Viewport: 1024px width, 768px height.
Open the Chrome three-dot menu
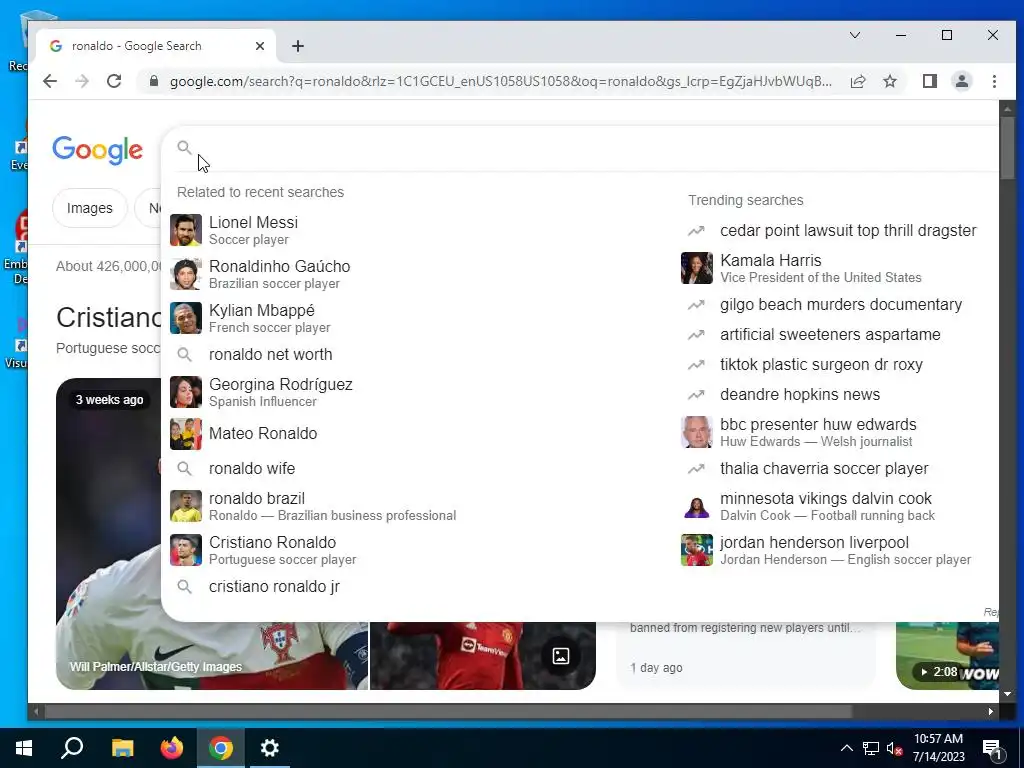click(x=994, y=81)
